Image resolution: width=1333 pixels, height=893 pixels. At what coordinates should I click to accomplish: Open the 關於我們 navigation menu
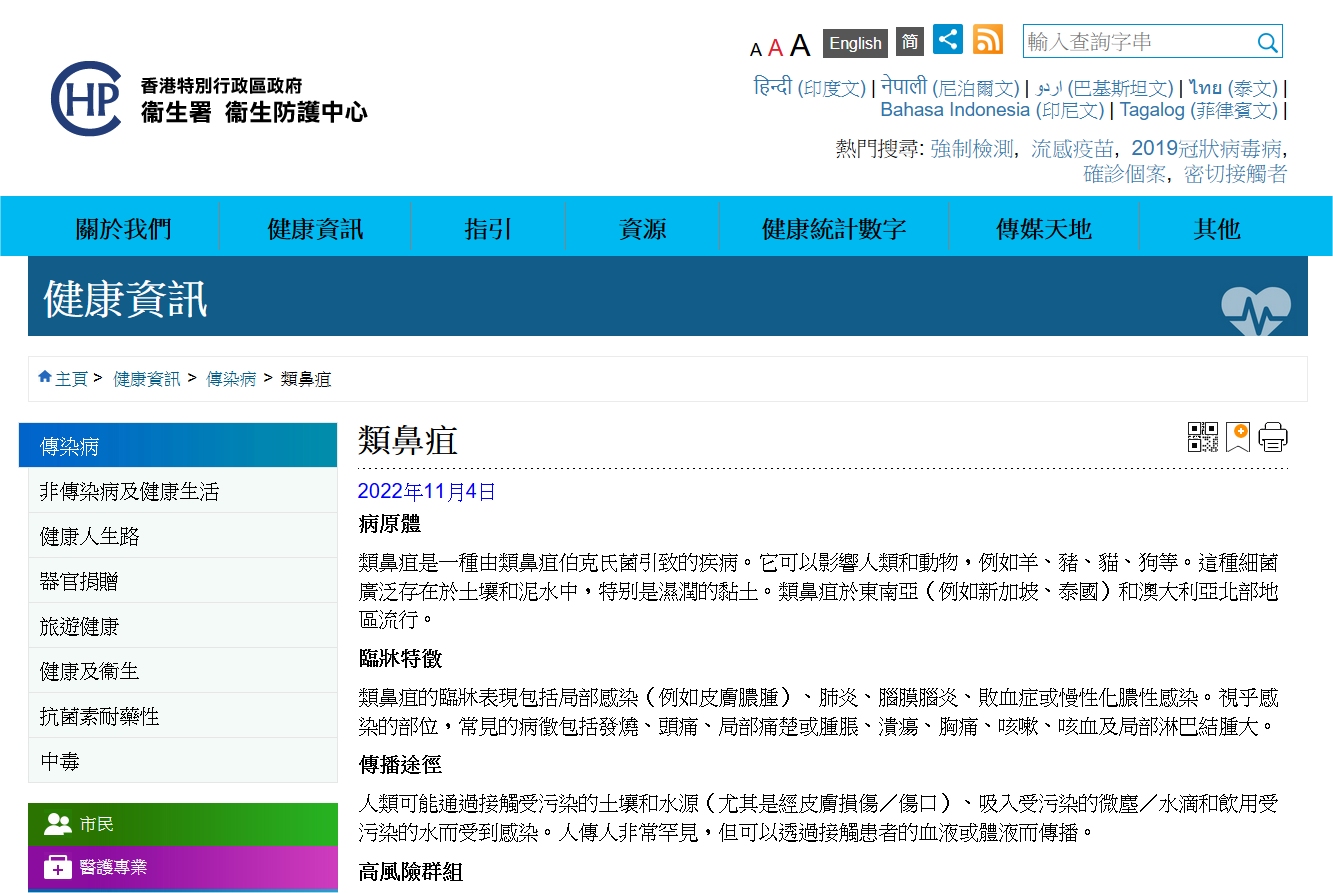coord(124,229)
